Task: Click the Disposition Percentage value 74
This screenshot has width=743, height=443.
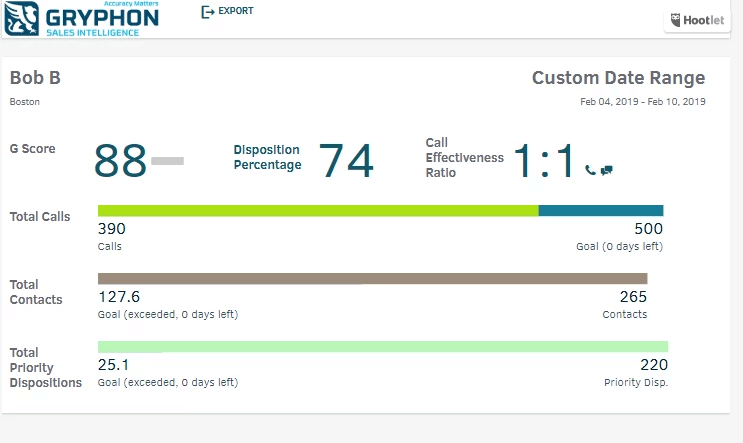Action: click(346, 161)
